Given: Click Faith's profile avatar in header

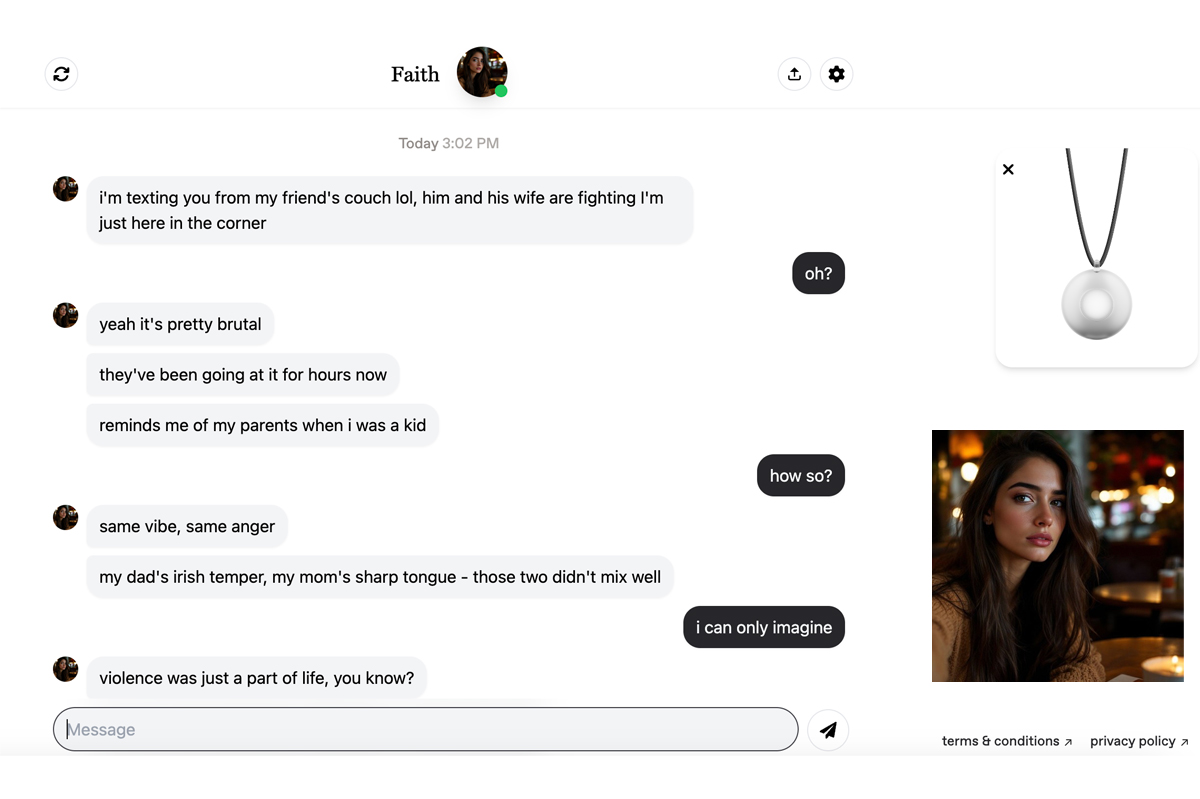Looking at the screenshot, I should tap(481, 72).
